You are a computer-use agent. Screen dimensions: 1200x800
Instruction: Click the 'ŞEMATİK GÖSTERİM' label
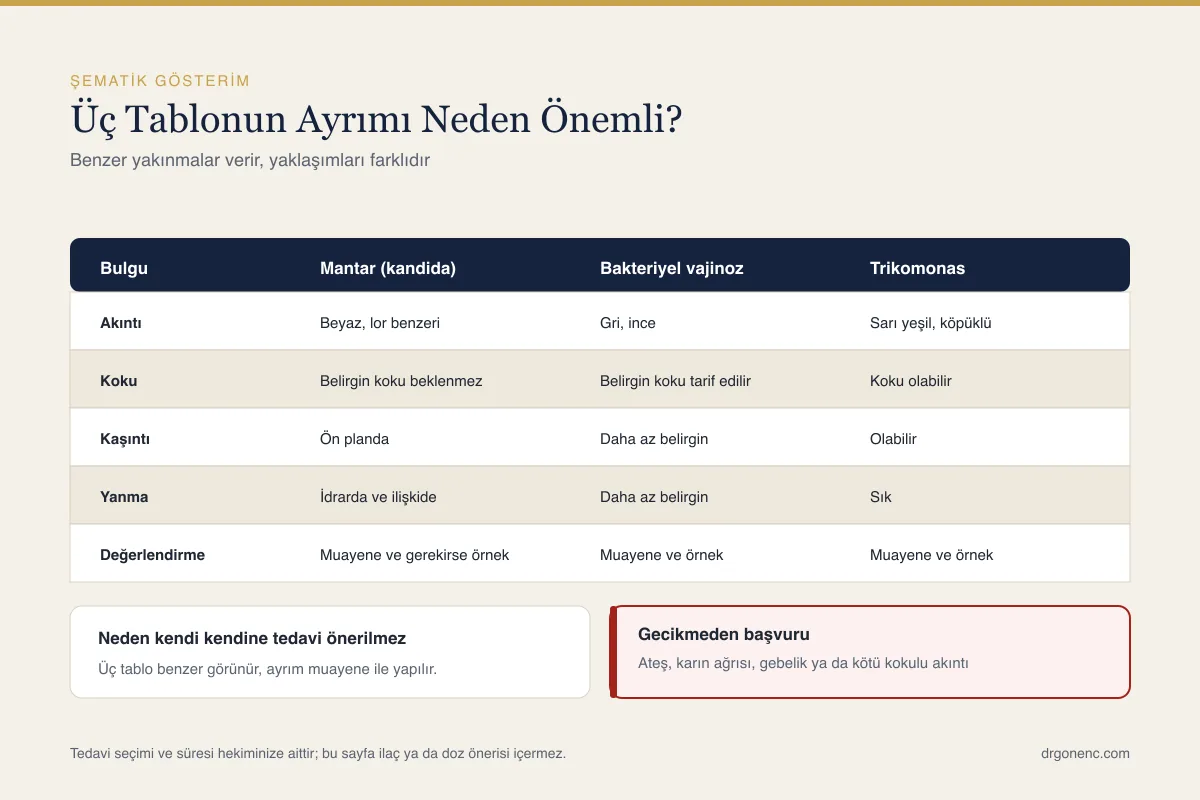pyautogui.click(x=160, y=81)
